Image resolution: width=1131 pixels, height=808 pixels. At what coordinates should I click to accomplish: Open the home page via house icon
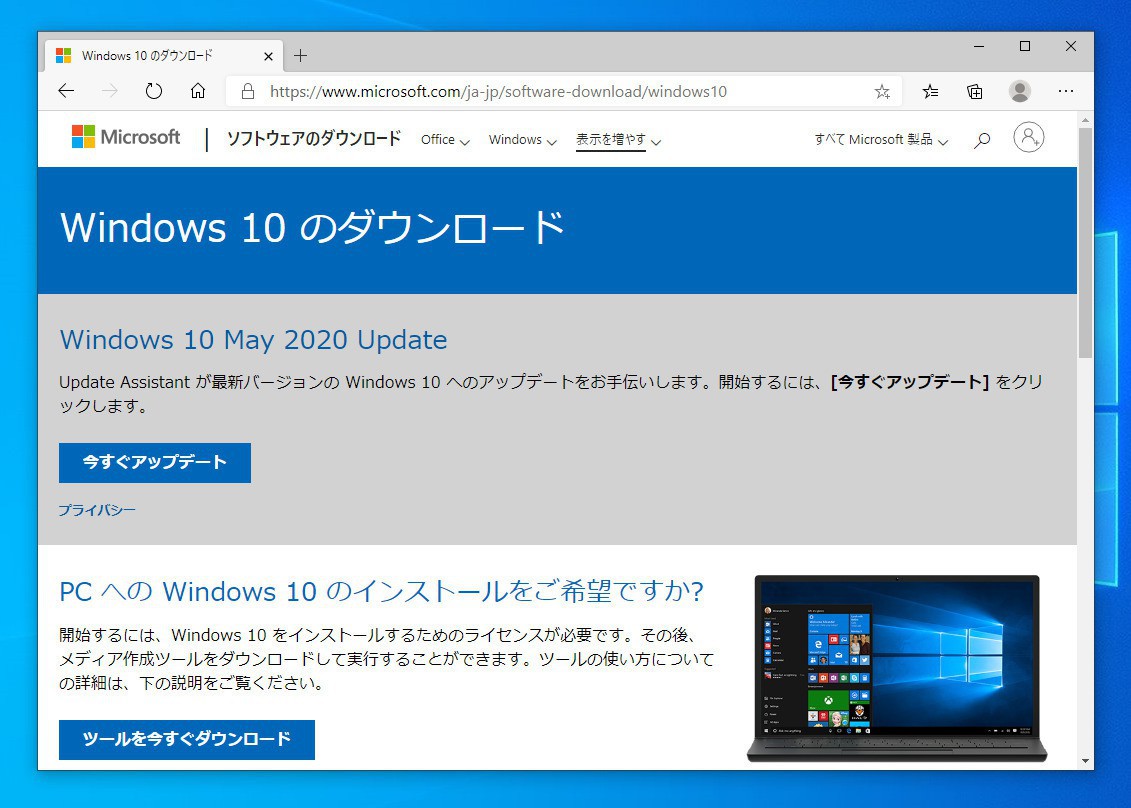coord(198,91)
